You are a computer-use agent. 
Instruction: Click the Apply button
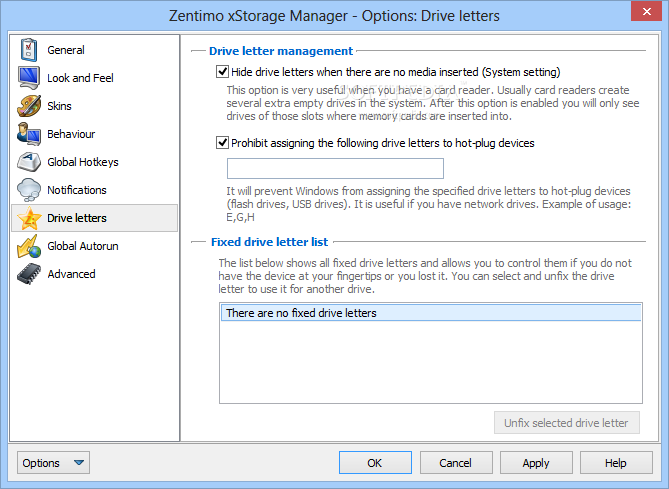(x=536, y=463)
